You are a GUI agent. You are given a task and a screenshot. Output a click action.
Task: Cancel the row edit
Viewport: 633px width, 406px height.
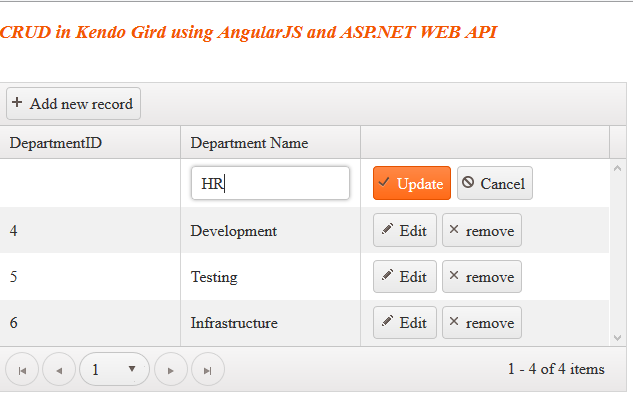point(494,184)
